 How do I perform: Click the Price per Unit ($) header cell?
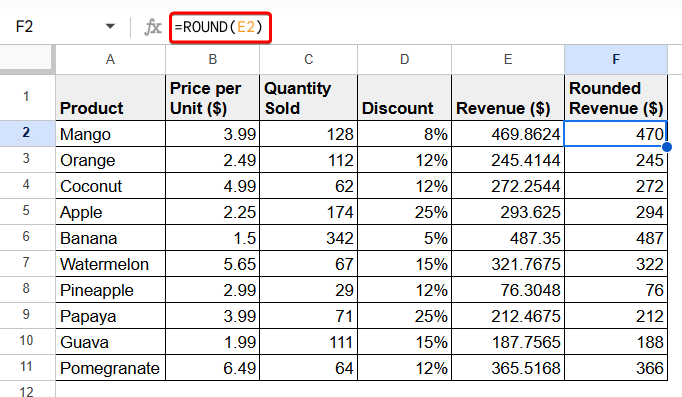[213, 97]
